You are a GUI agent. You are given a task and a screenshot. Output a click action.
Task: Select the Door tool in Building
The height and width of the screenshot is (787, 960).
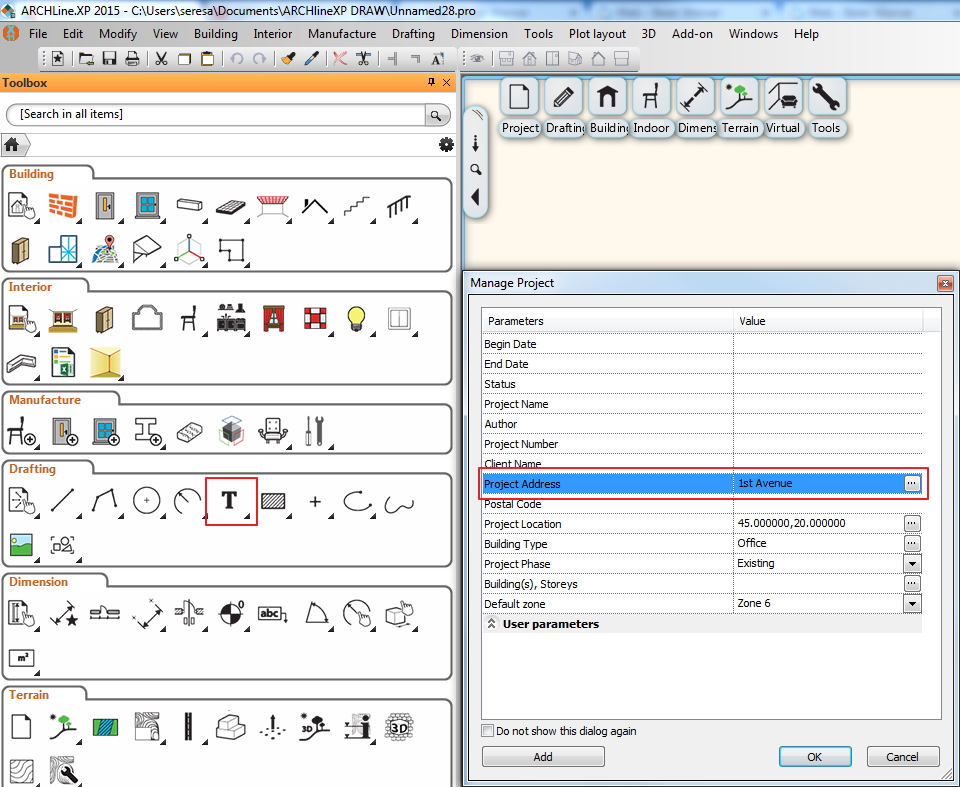point(105,206)
